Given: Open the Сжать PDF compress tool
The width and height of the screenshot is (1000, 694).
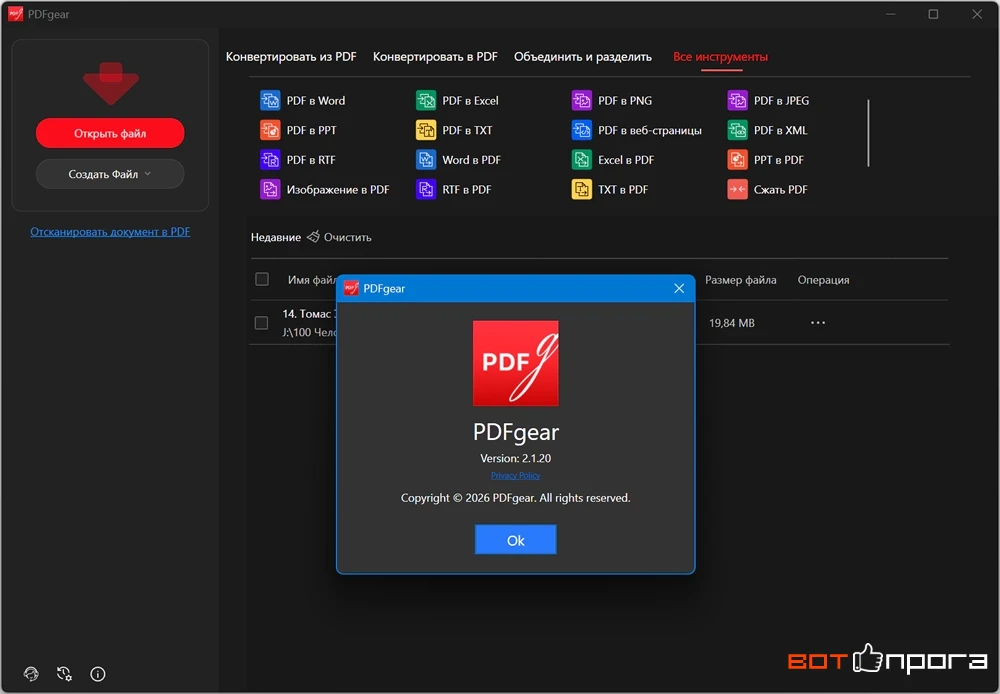Looking at the screenshot, I should coord(768,189).
